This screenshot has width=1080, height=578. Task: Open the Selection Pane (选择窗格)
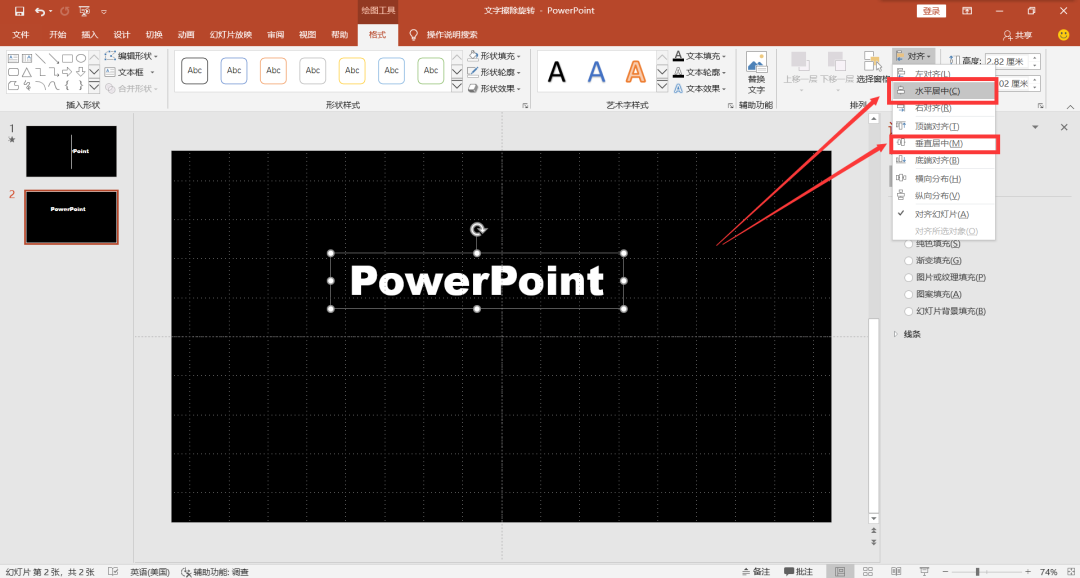click(872, 68)
